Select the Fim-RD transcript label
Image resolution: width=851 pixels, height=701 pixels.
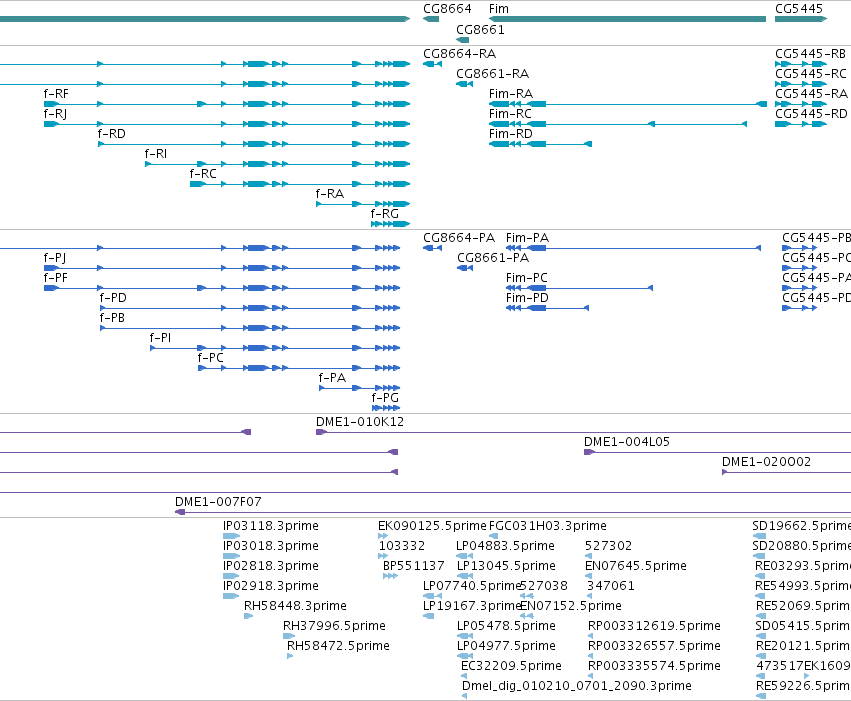tap(511, 134)
